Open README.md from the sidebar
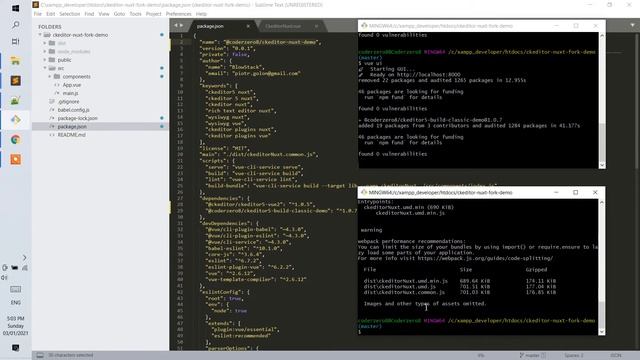 tap(71, 135)
